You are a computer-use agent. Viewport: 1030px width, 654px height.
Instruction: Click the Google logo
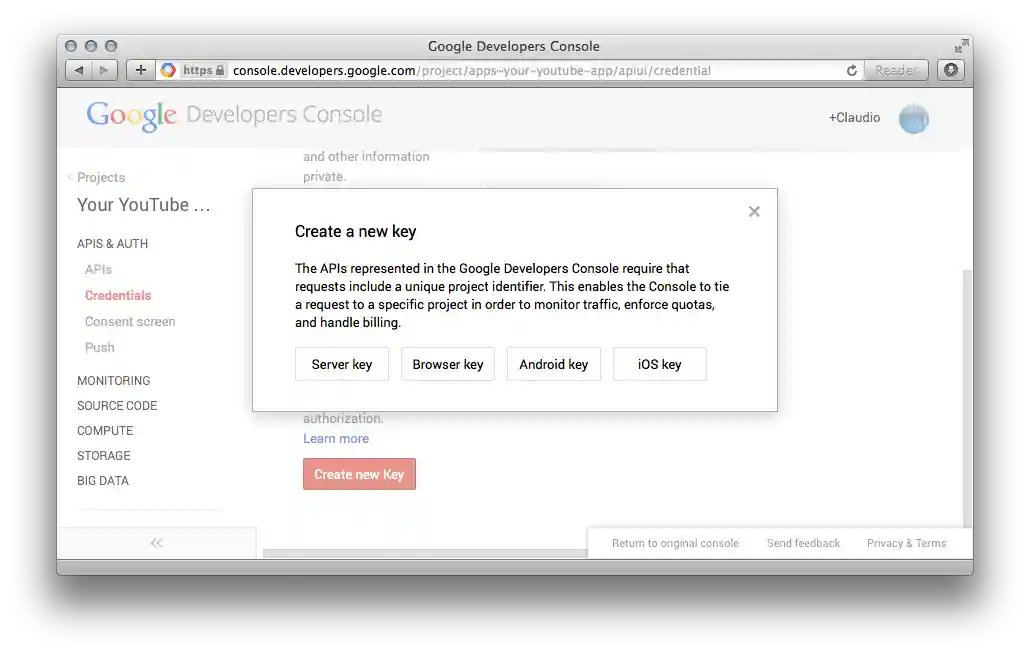tap(131, 116)
